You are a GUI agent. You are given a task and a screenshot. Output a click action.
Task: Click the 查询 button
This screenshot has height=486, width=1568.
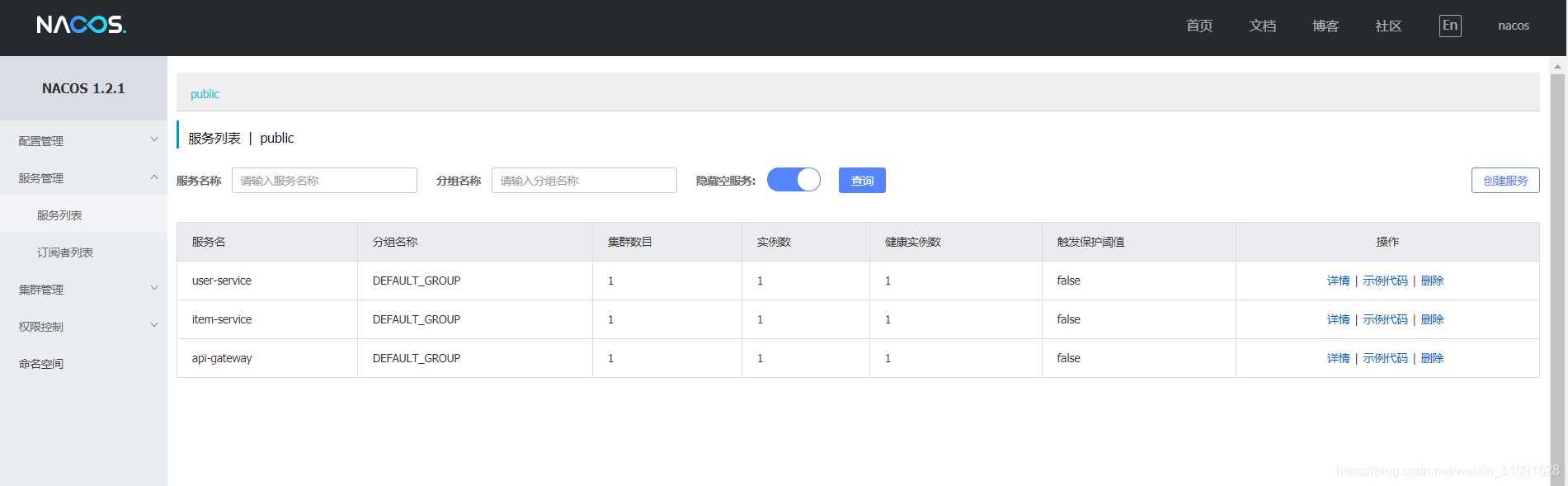862,180
